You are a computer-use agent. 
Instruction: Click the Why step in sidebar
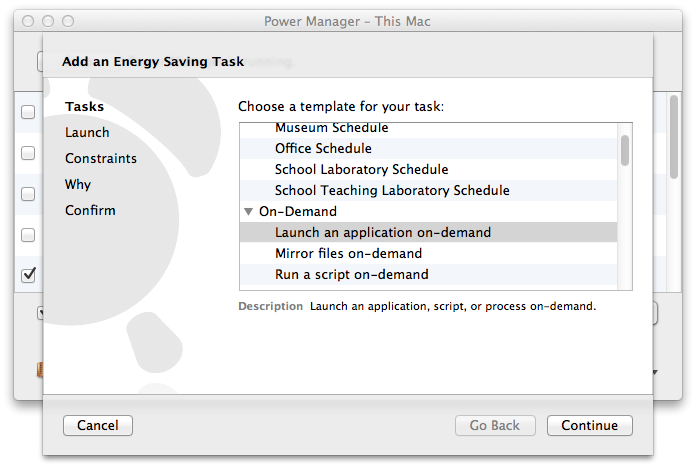pyautogui.click(x=78, y=184)
